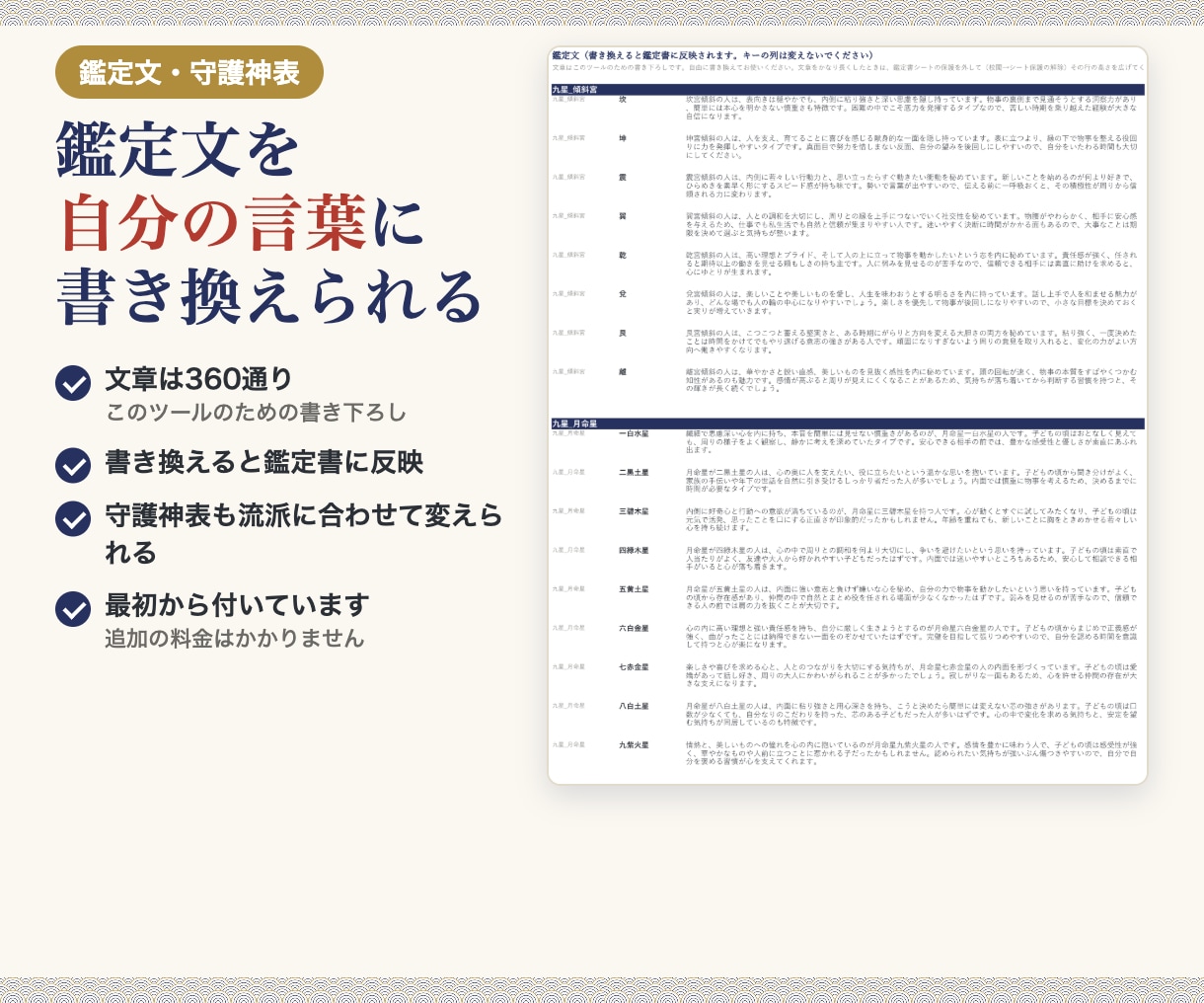Click the 八白土星 key cell
The image size is (1204, 1003).
[x=634, y=706]
